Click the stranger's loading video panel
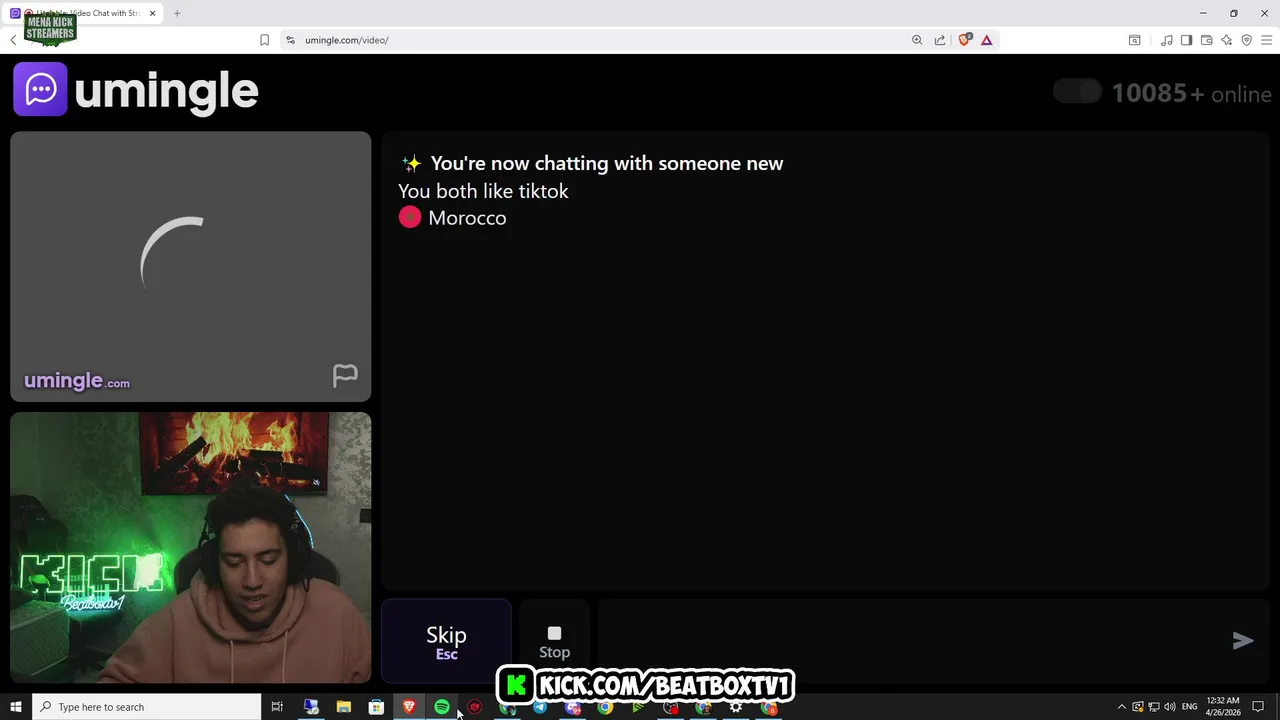1280x720 pixels. pyautogui.click(x=190, y=266)
